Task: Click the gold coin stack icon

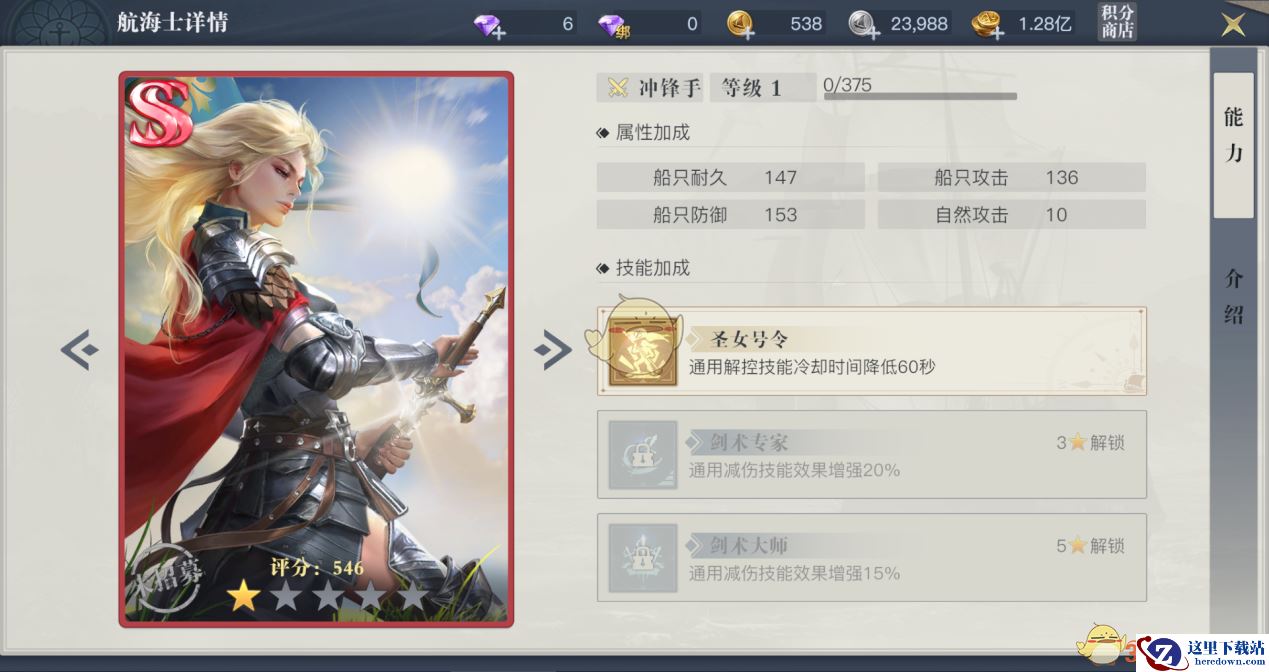Action: coord(988,23)
